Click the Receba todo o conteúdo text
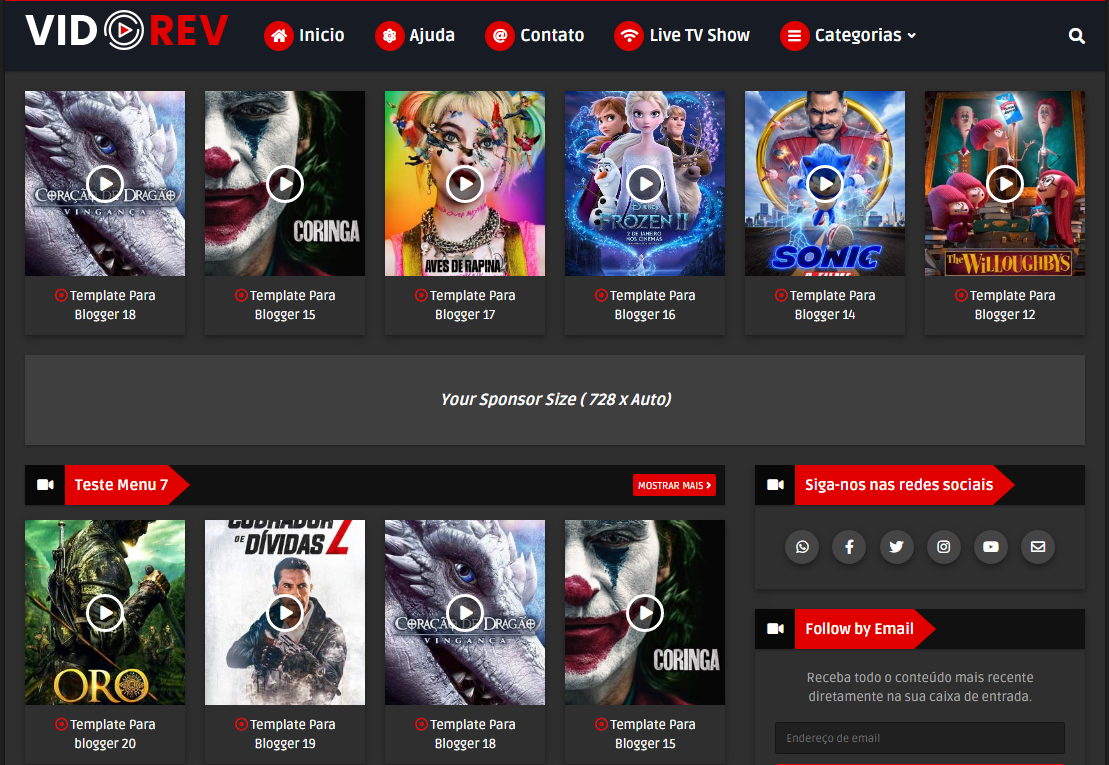The width and height of the screenshot is (1109, 765). [919, 687]
